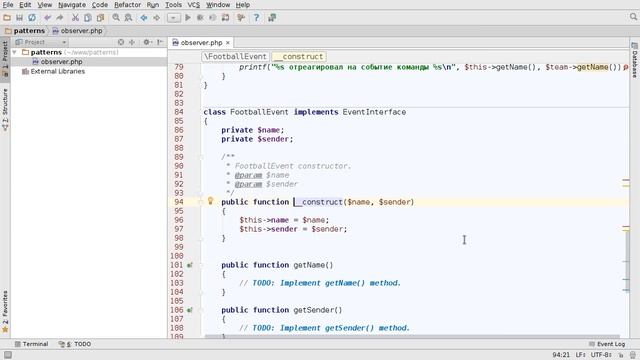The width and height of the screenshot is (640, 360).
Task: Toggle the Terminal tool window
Action: point(31,344)
